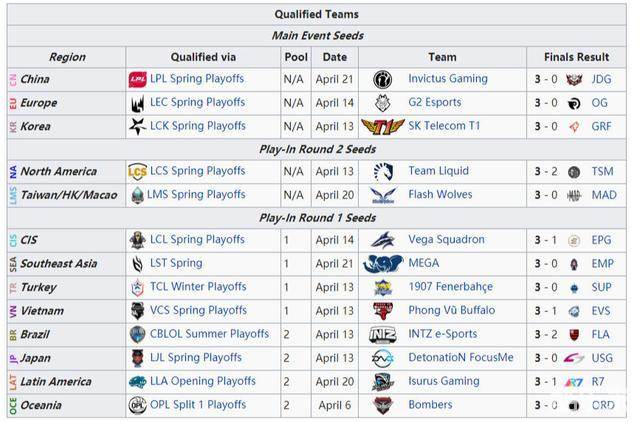The image size is (640, 422).
Task: Click the Invictus Gaming team logo
Action: click(x=382, y=79)
